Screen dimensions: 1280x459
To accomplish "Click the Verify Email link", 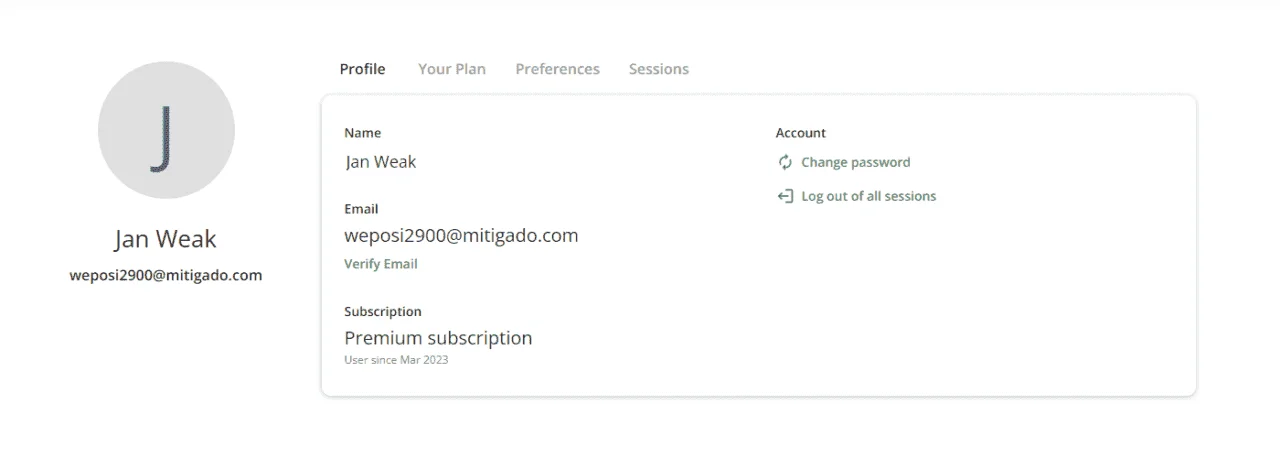I will click(381, 264).
